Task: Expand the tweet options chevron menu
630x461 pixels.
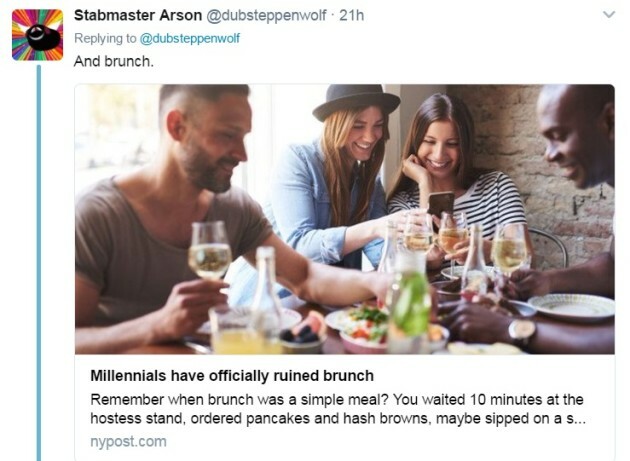Action: tap(609, 15)
